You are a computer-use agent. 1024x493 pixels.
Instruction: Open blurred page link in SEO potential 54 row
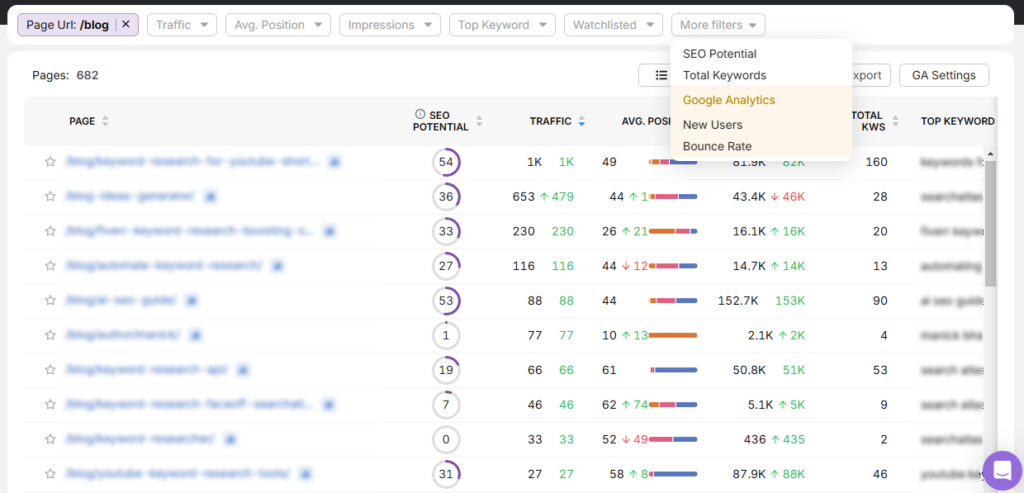(192, 161)
